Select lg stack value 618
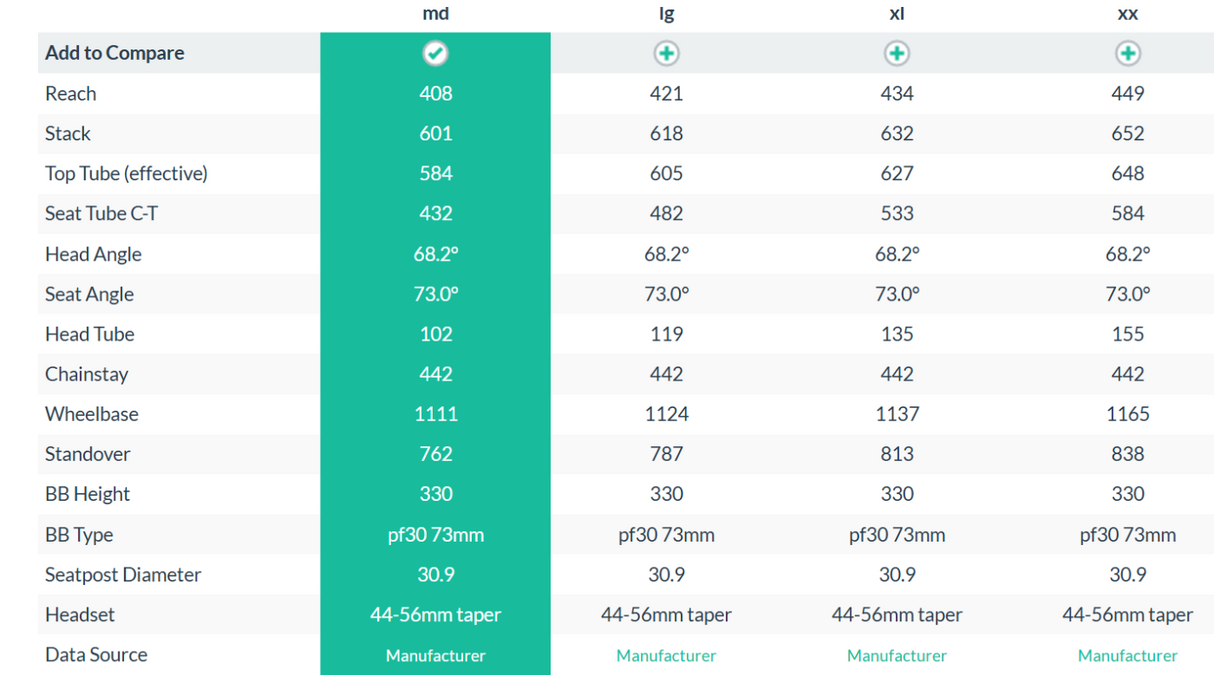The width and height of the screenshot is (1214, 682). pyautogui.click(x=666, y=134)
